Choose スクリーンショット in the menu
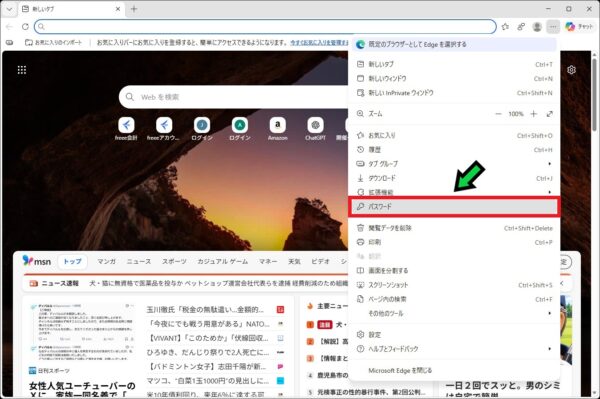The width and height of the screenshot is (600, 399). [454, 285]
